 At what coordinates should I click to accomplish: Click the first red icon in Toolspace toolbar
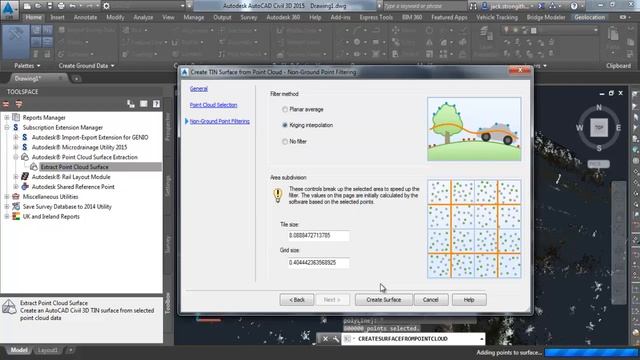click(6, 104)
